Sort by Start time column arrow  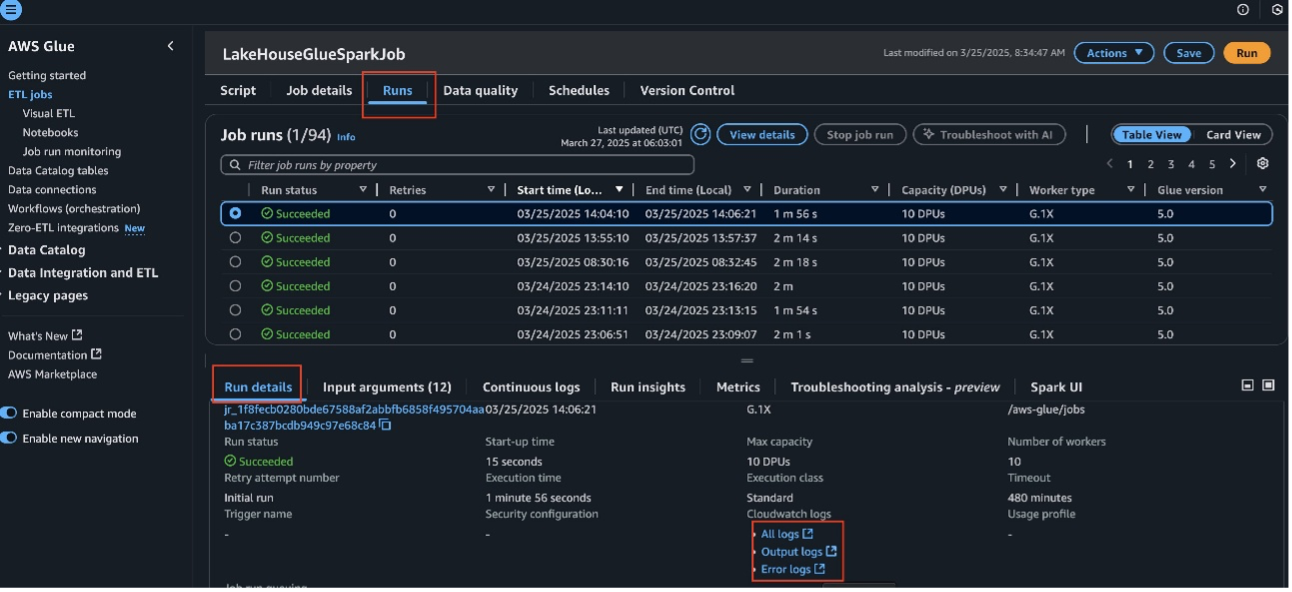pos(619,189)
